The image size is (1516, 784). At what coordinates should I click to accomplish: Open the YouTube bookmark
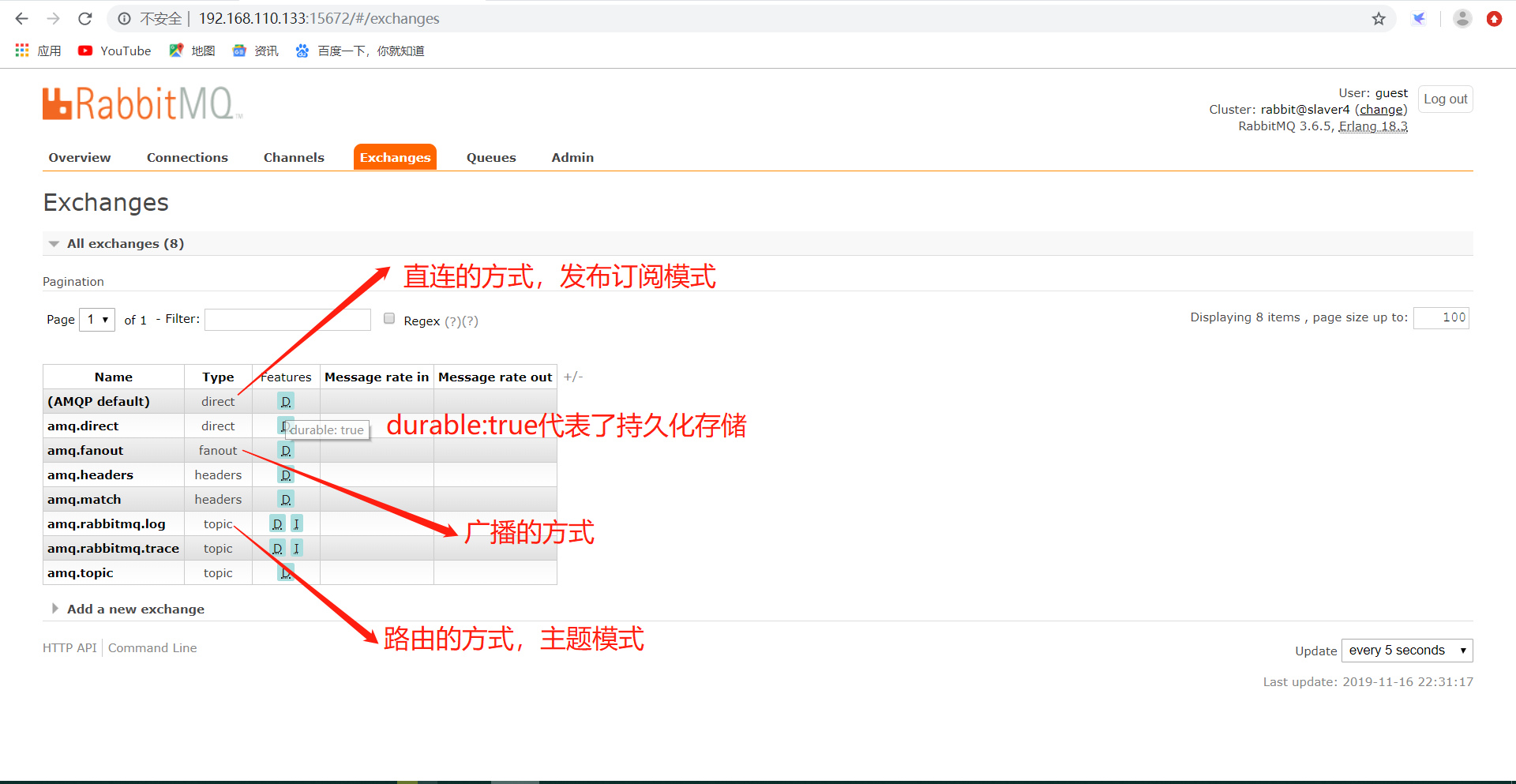pos(114,51)
